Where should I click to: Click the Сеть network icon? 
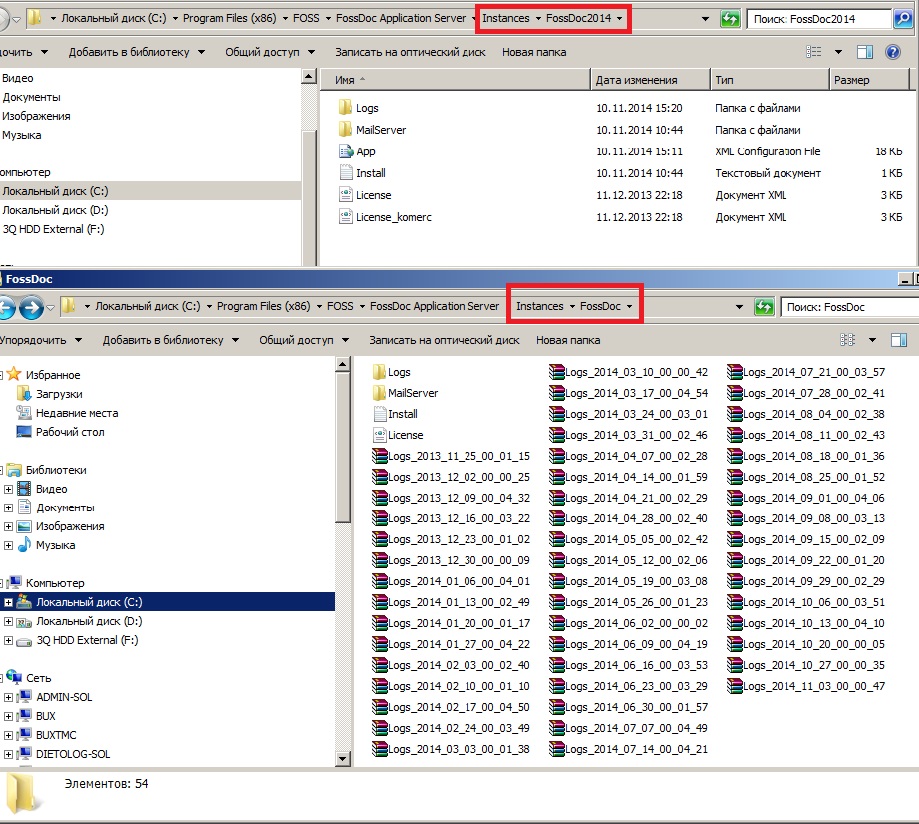point(14,677)
